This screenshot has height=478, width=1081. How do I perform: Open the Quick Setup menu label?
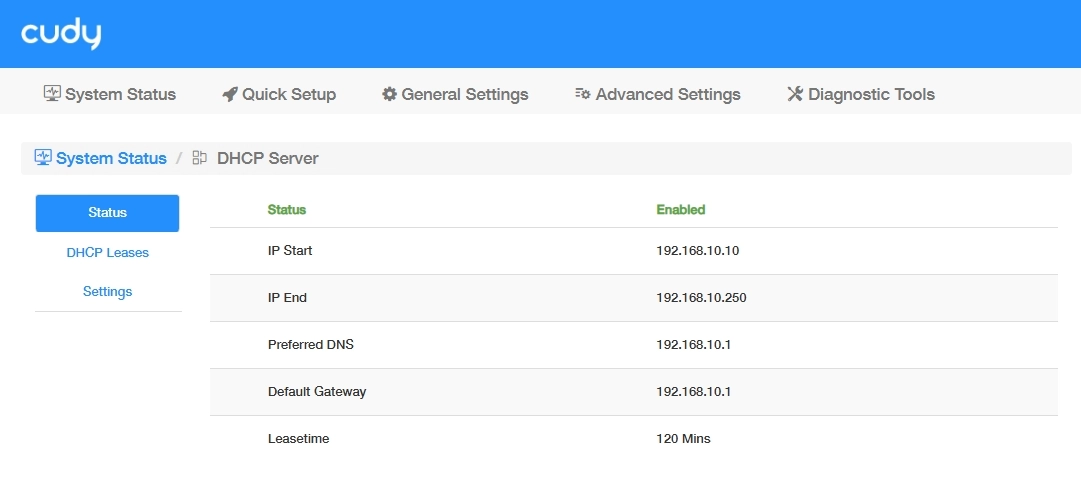point(289,94)
